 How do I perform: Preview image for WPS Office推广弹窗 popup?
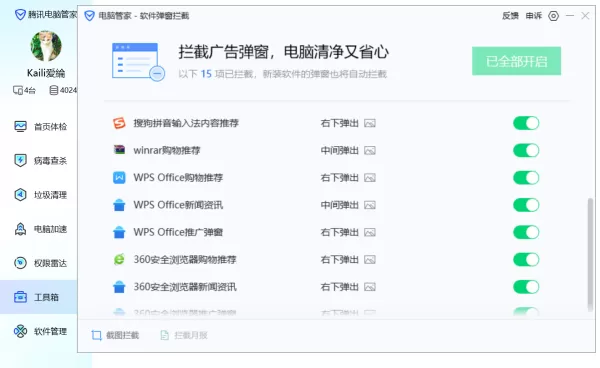tap(370, 232)
